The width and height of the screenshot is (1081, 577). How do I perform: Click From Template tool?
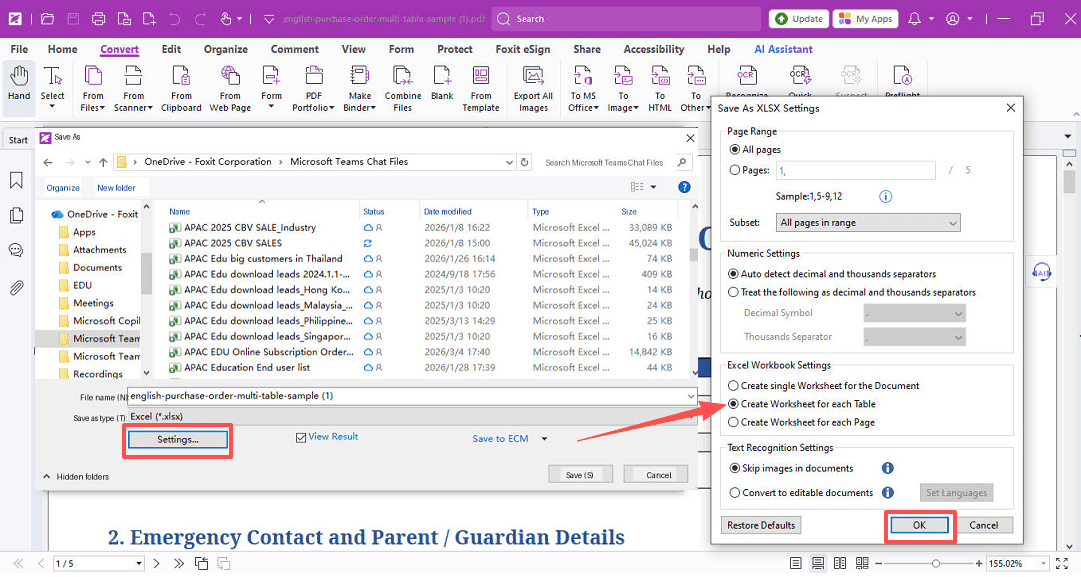click(481, 88)
